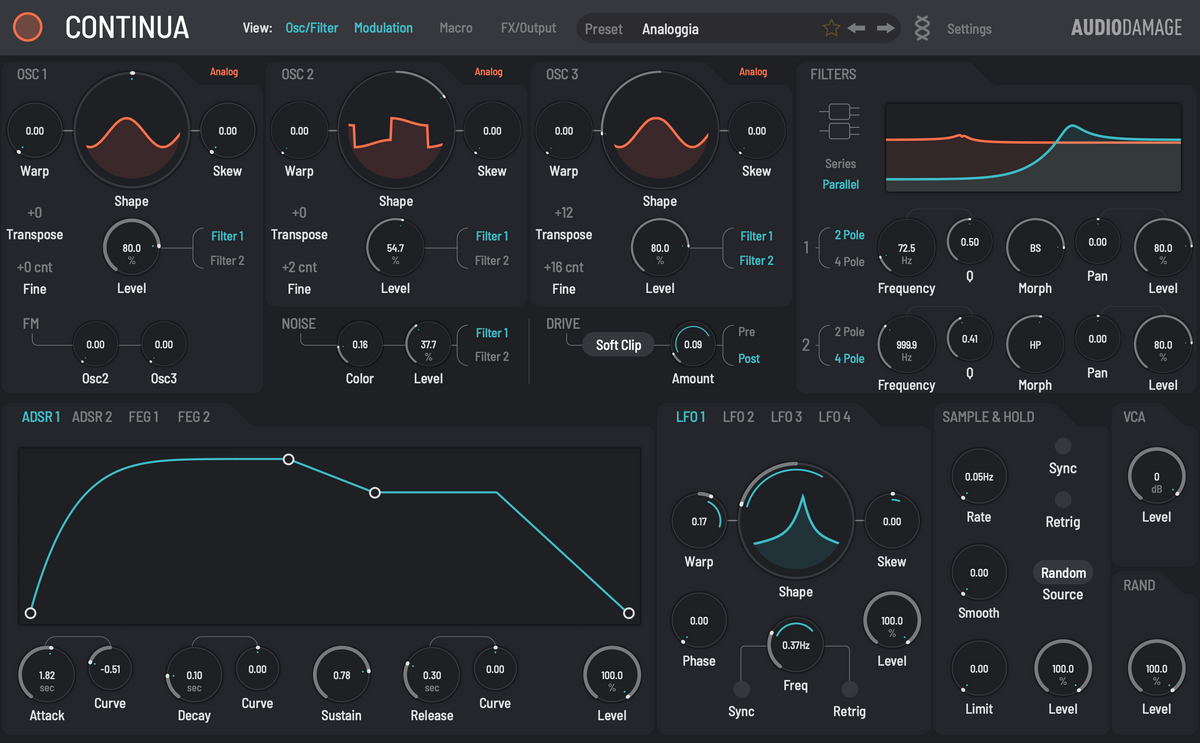Viewport: 1200px width, 743px height.
Task: Set drive position to Post
Action: tap(749, 358)
